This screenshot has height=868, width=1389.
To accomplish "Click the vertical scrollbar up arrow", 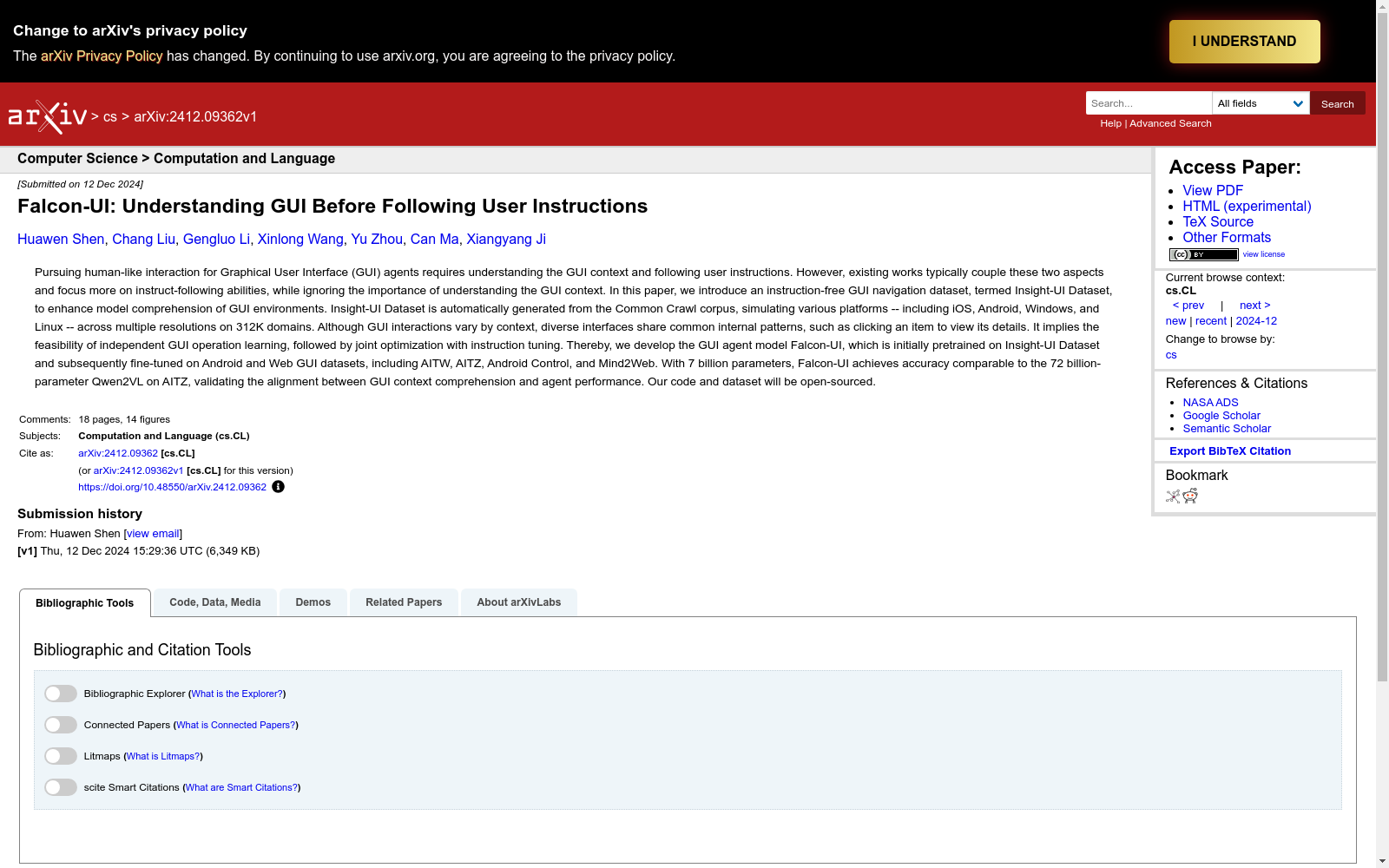I will coord(1382,7).
